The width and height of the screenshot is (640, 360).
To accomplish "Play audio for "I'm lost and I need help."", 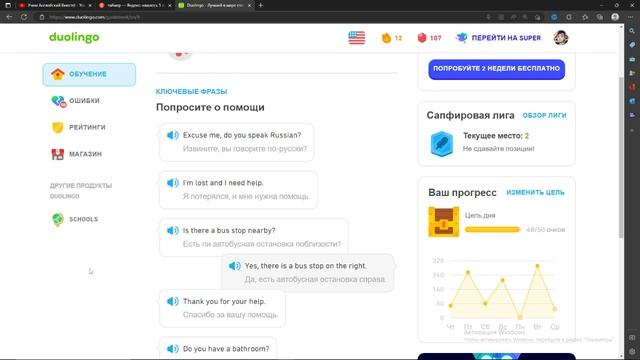I will coord(173,183).
